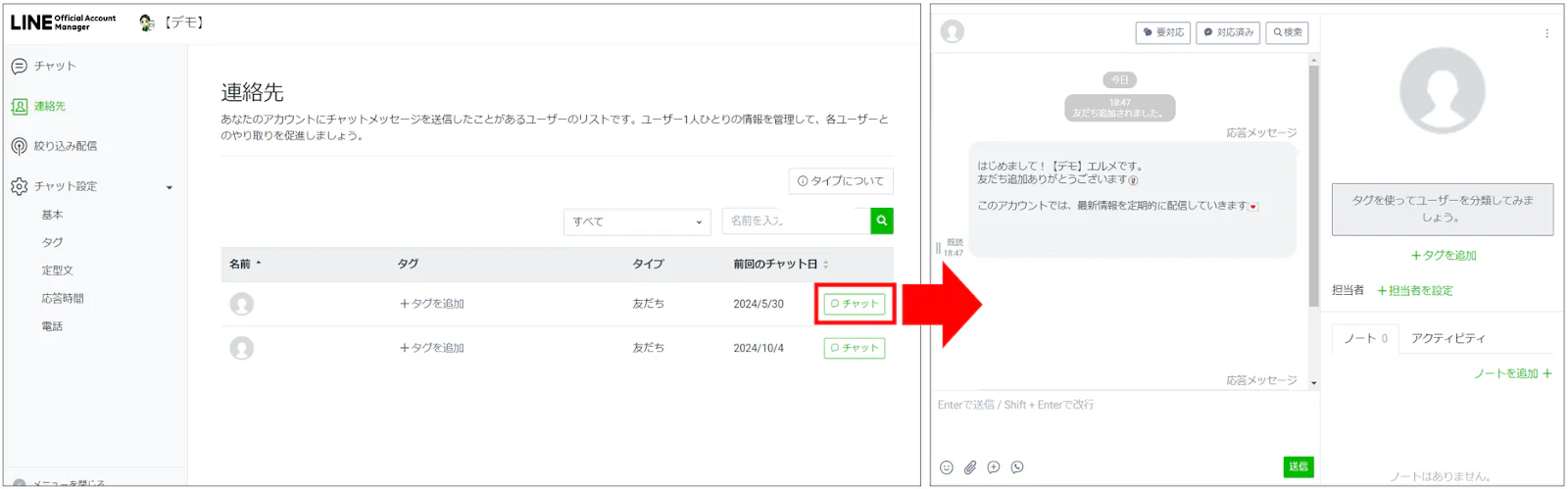Switch to the ノート tab

pos(1366,338)
